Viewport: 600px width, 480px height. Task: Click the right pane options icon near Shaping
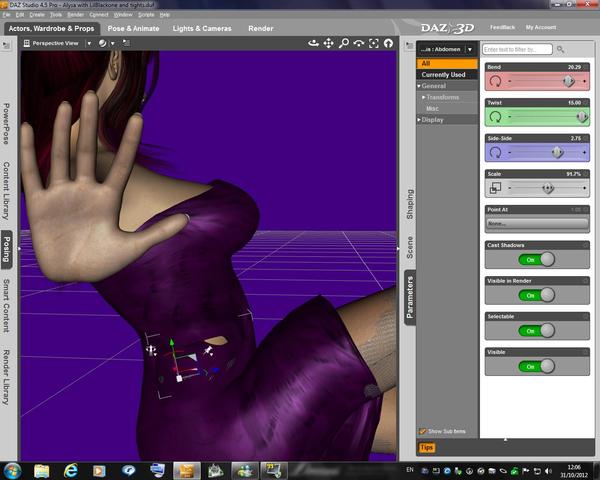409,46
